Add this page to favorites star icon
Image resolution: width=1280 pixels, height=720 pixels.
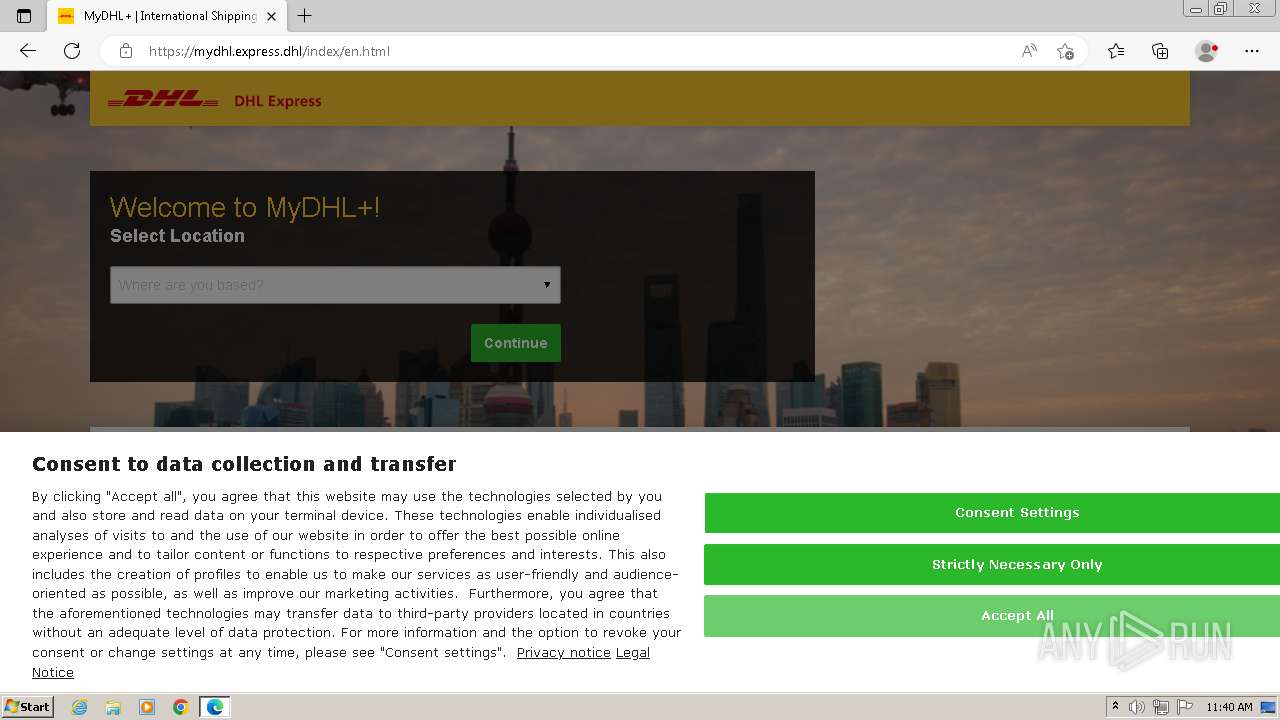[1066, 51]
